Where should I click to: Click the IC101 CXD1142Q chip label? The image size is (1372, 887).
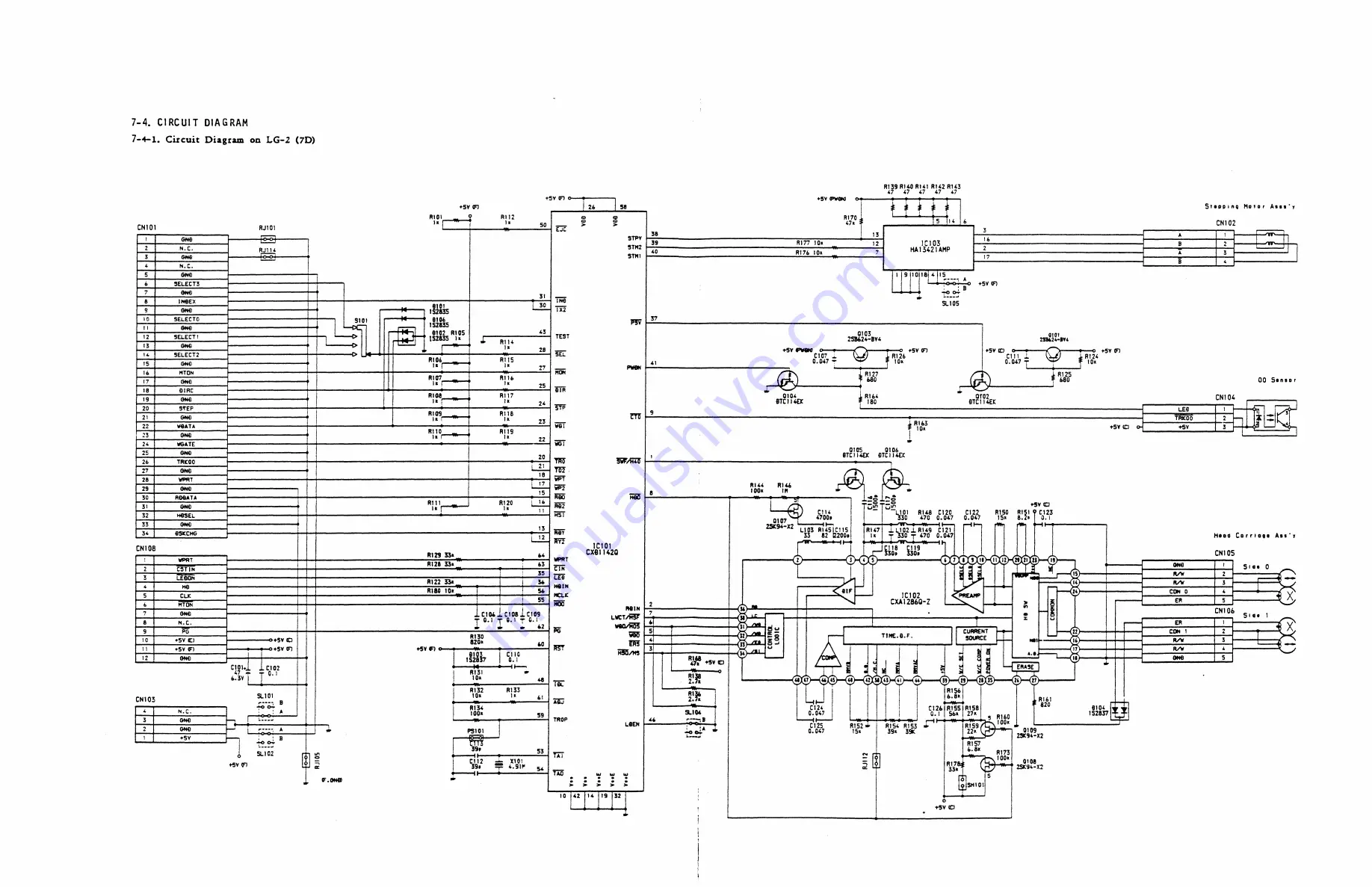coord(602,549)
